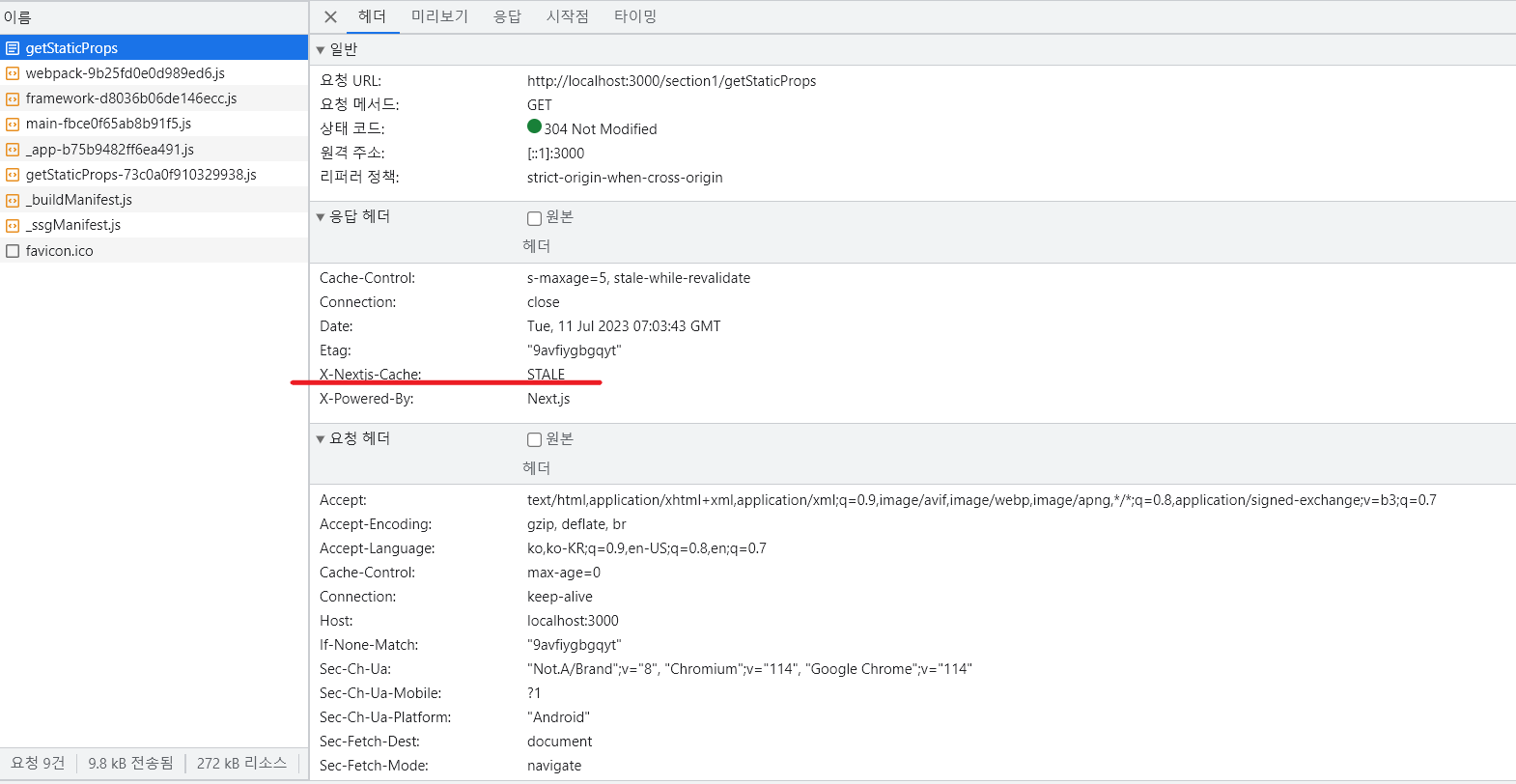Click the strict-origin-when-cross-origin value

(625, 178)
